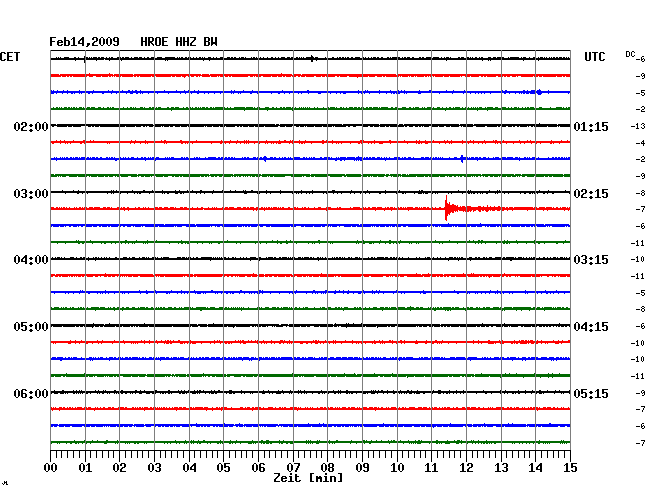Click the black spike near minute 07.5
The height and width of the screenshot is (494, 650).
(x=312, y=59)
